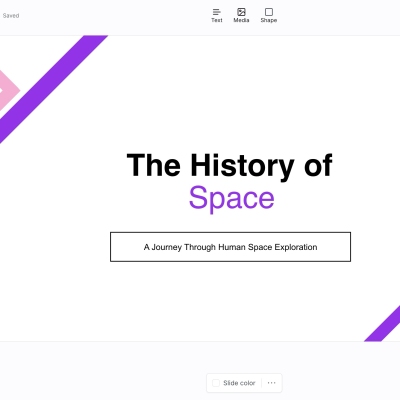Click the word History in the title
Screen dimensions: 400x400
242,165
